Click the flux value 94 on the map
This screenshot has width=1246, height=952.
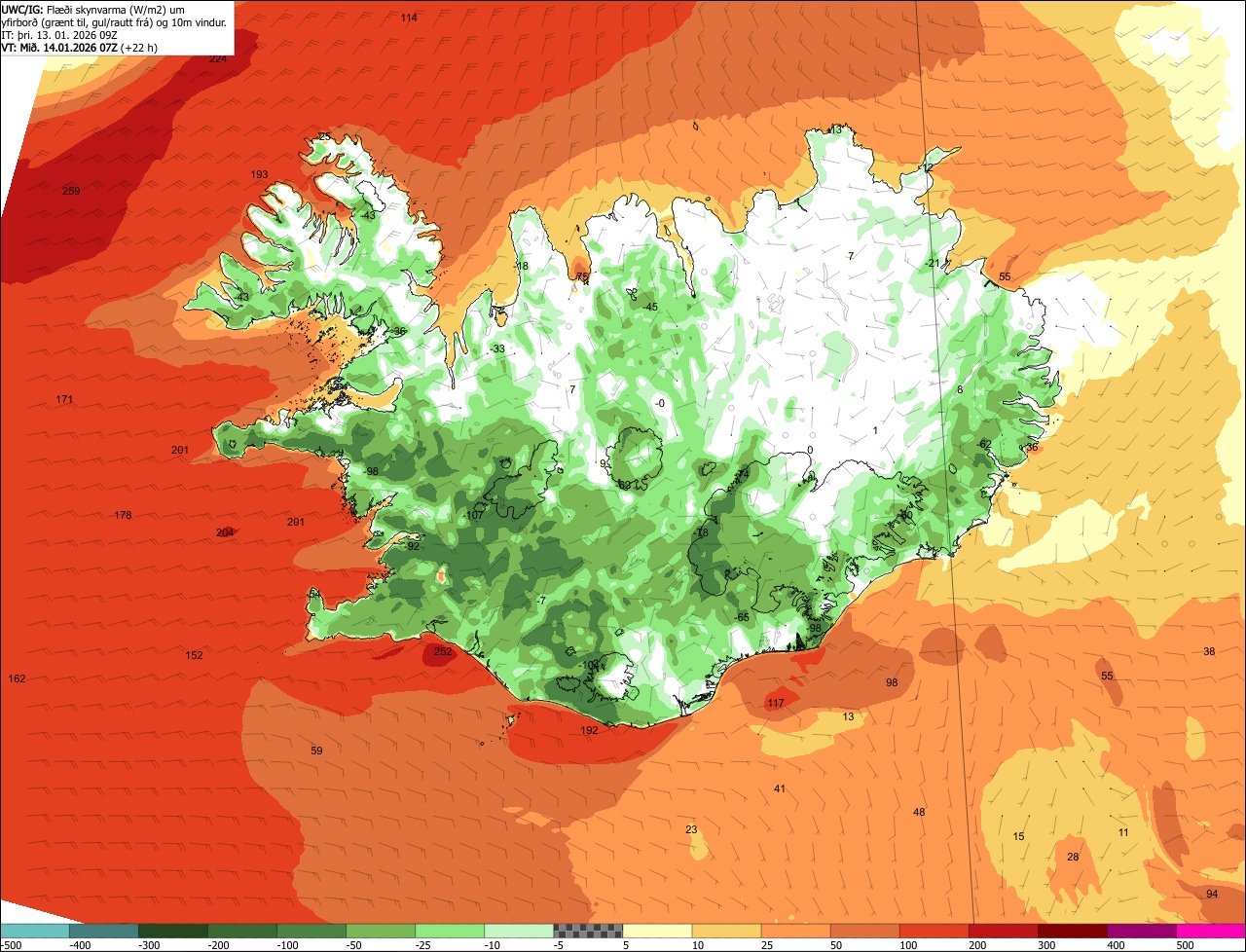(x=1212, y=894)
